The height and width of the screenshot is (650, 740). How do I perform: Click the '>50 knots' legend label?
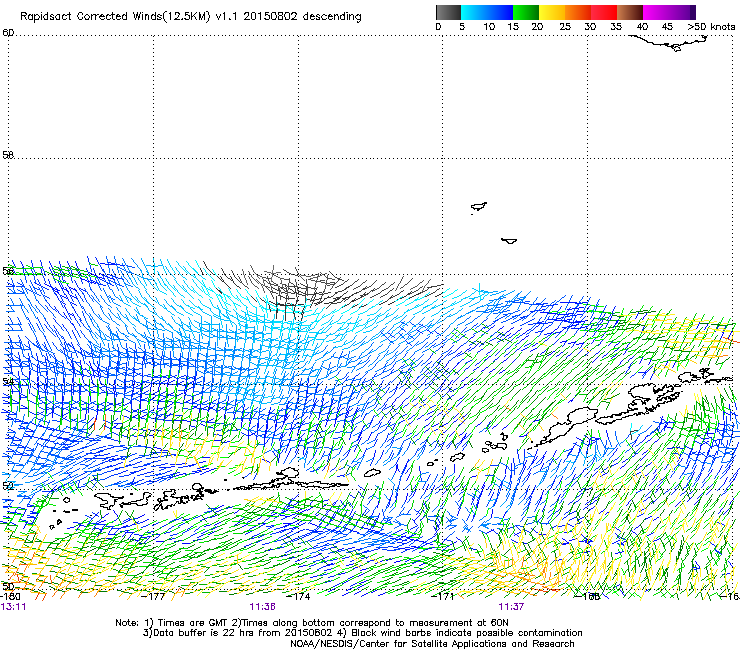coord(711,27)
